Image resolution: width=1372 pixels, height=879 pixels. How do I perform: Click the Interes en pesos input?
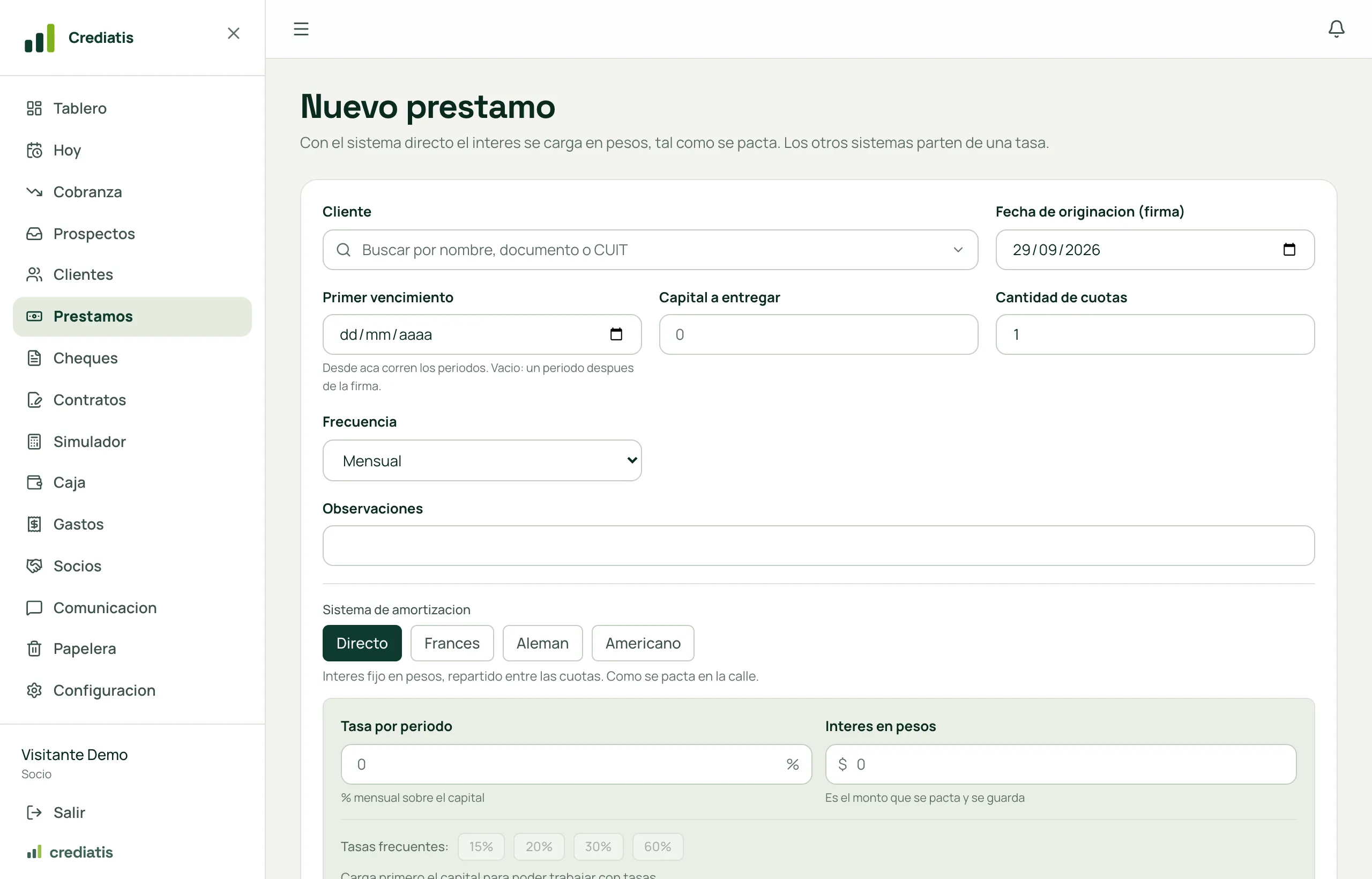[1061, 764]
